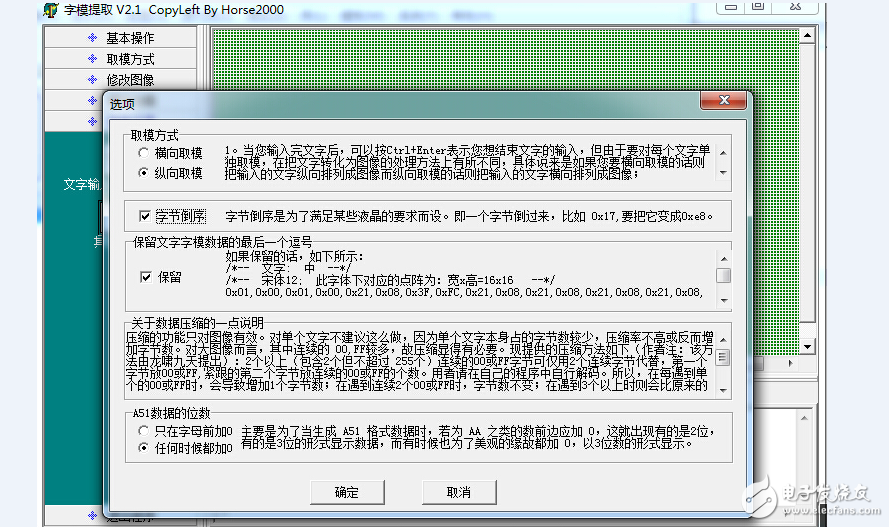Click the blue icon beside 修改图像

91,80
